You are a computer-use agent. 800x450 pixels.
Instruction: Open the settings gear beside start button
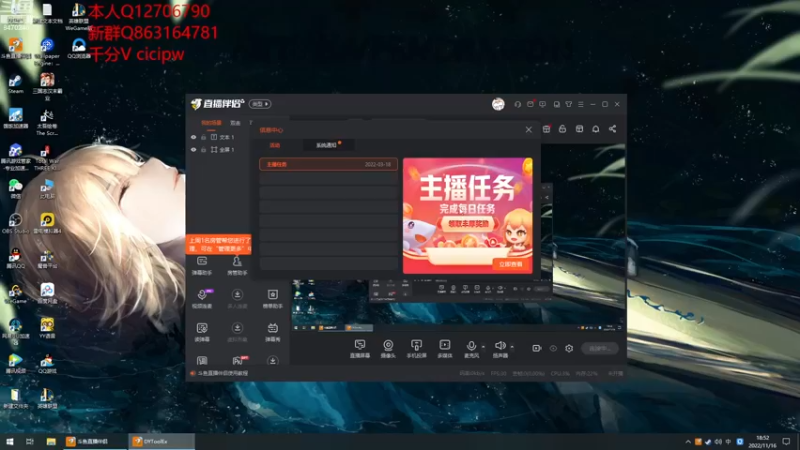point(569,348)
